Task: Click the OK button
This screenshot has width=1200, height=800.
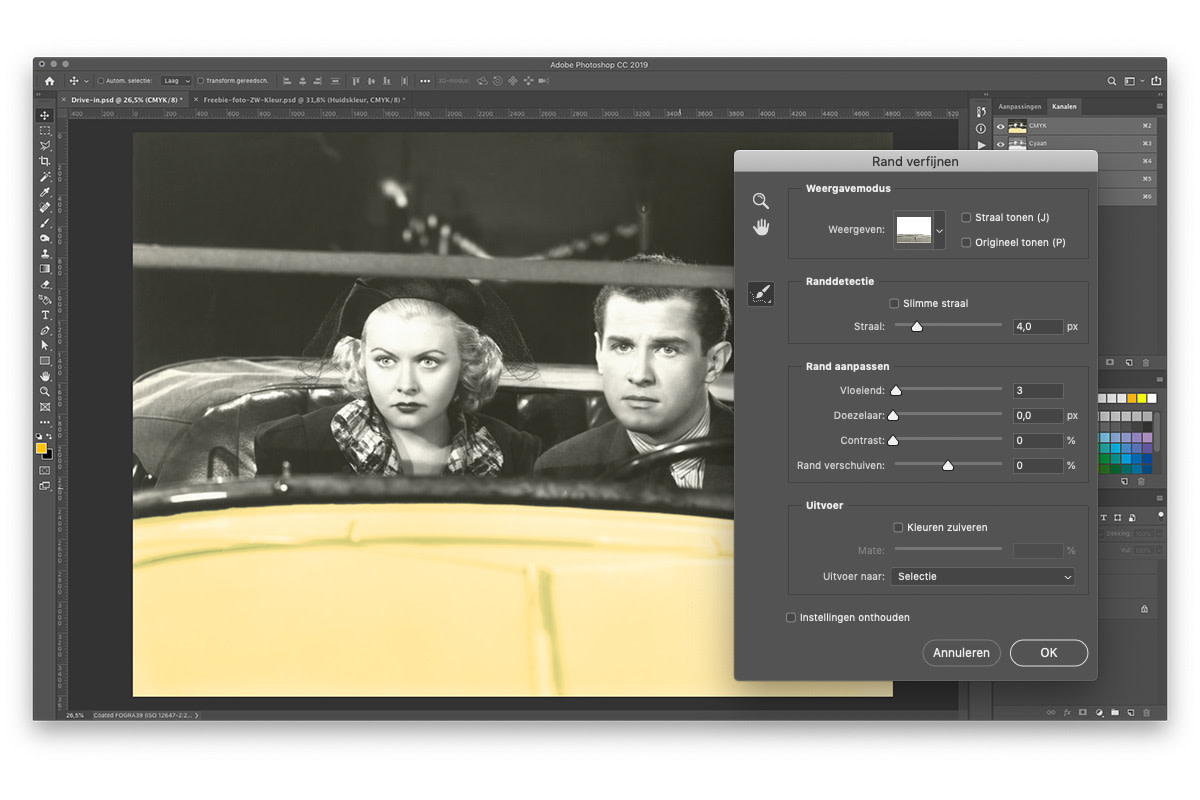Action: click(x=1048, y=653)
